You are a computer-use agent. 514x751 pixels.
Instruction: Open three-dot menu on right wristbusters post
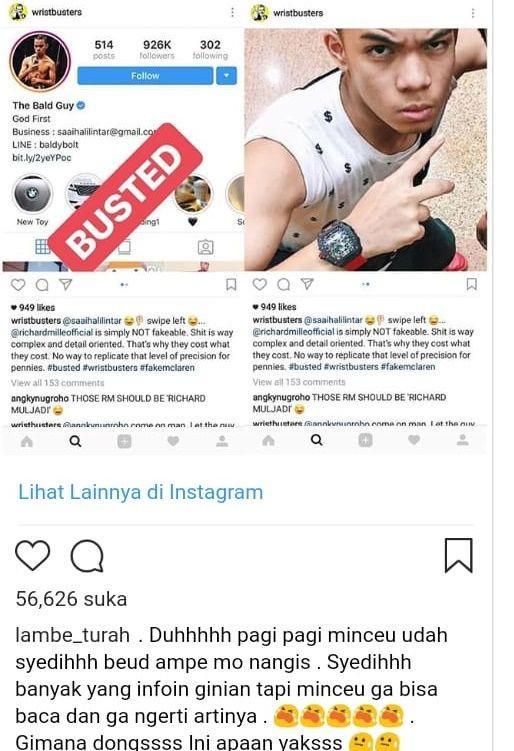(x=473, y=13)
